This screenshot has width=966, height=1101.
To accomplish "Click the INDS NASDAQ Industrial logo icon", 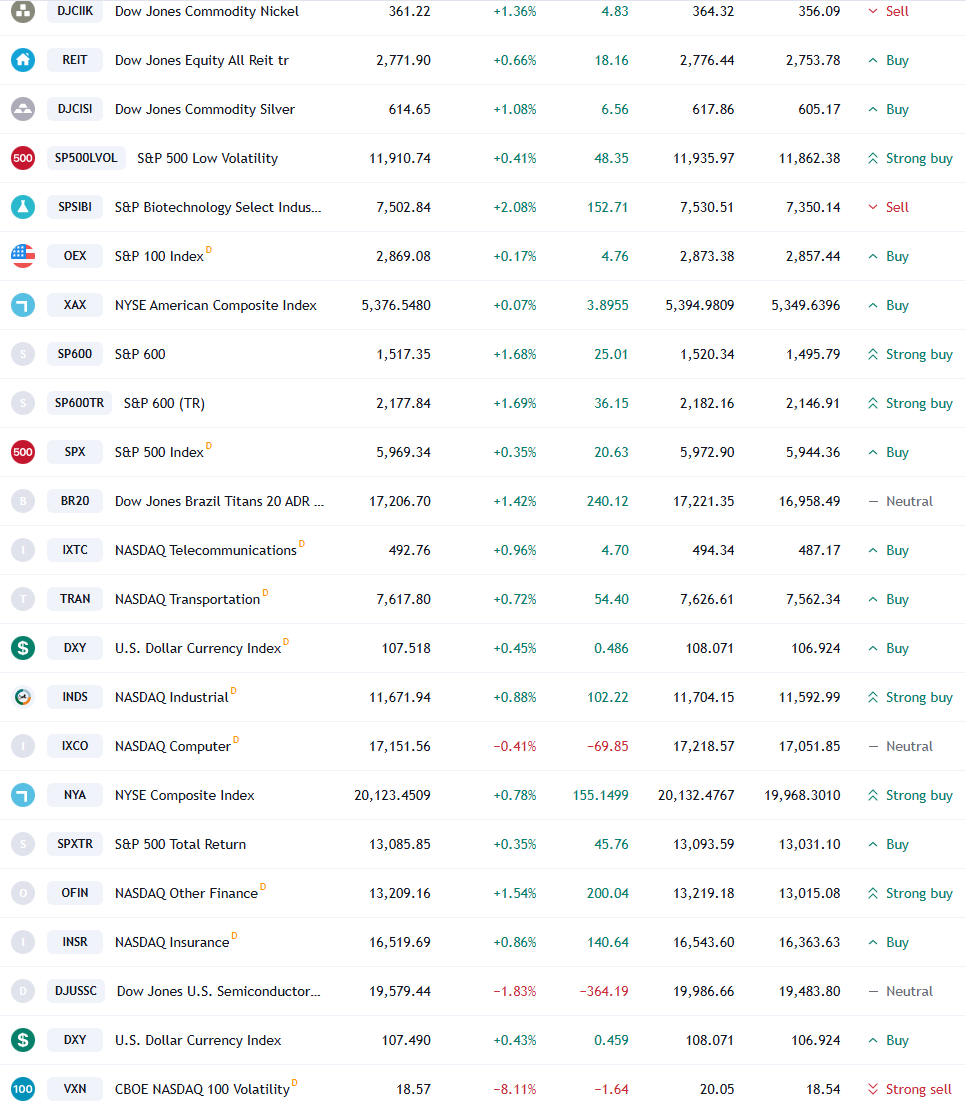I will [23, 697].
